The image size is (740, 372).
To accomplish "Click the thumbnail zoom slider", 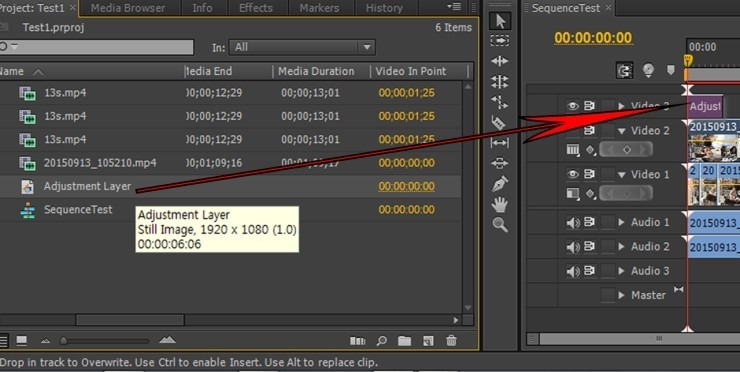I will 104,341.
